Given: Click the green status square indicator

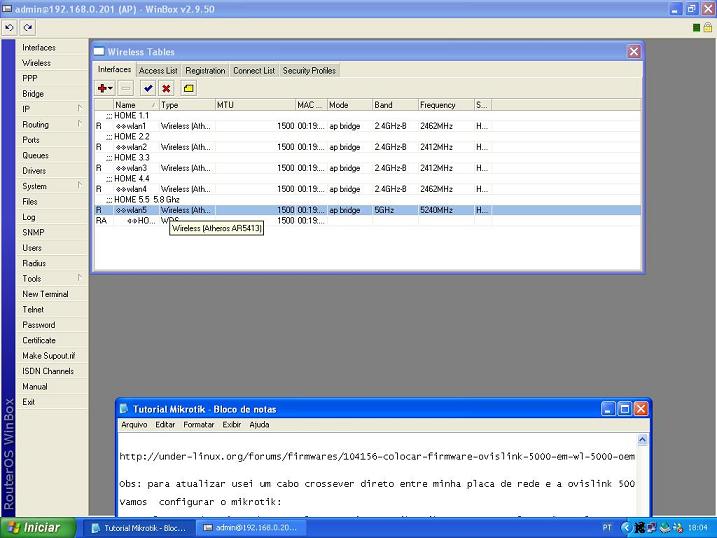Looking at the screenshot, I should (696, 28).
